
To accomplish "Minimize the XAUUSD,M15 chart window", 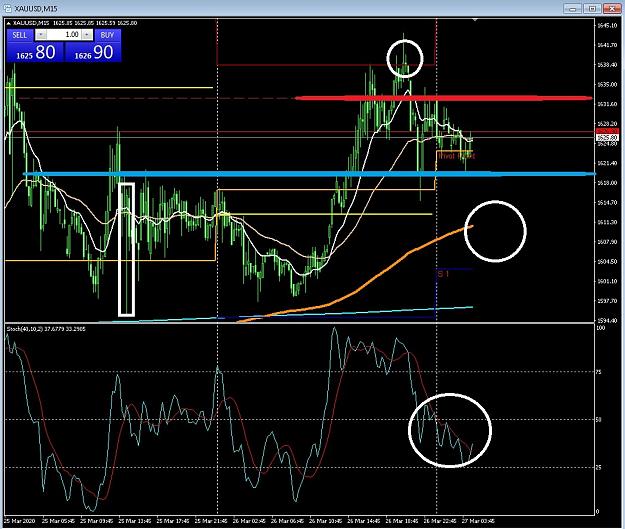I will point(573,8).
